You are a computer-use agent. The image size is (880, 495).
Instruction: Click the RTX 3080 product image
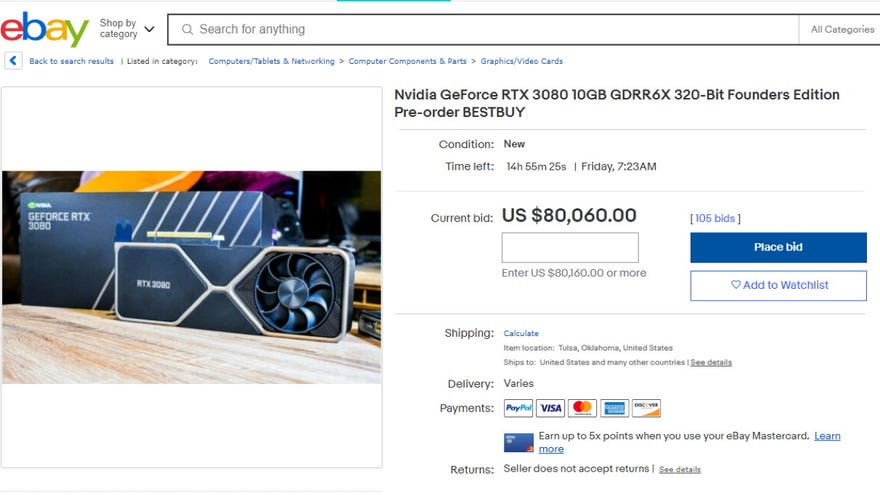[x=191, y=277]
